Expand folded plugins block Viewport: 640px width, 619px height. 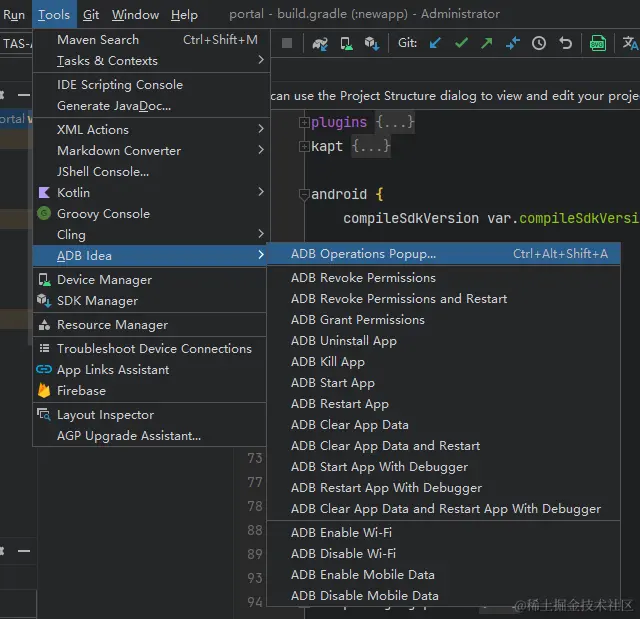304,122
